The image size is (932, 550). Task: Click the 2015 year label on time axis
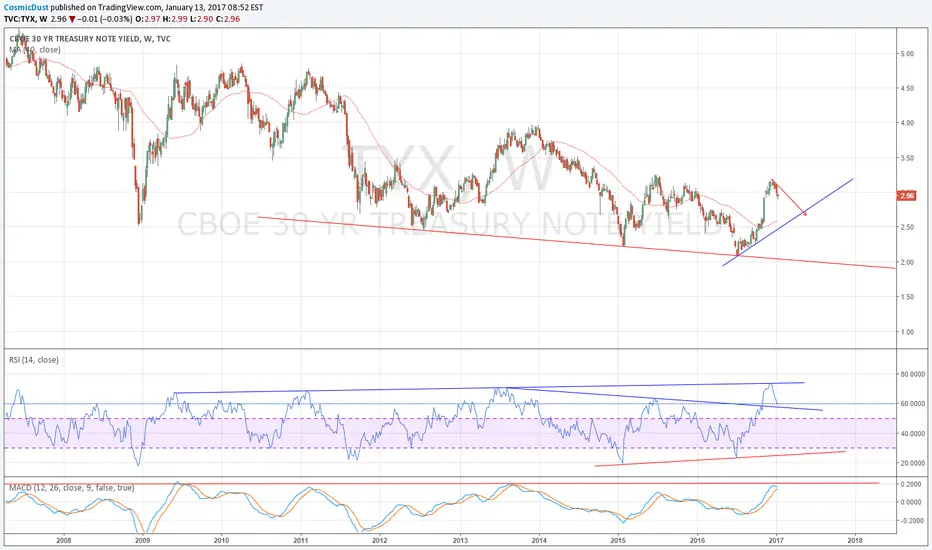tap(618, 540)
